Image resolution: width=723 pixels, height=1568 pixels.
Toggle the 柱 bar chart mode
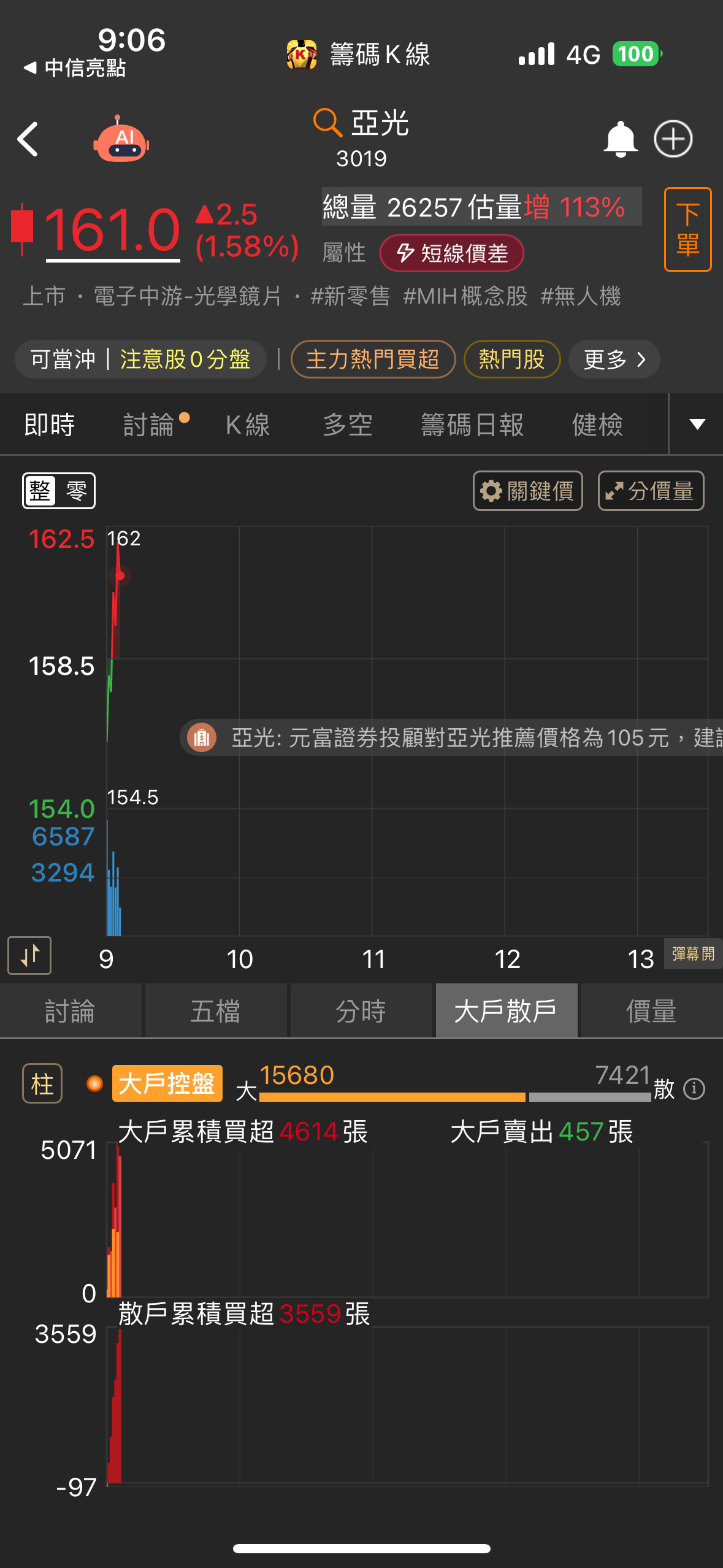42,1083
